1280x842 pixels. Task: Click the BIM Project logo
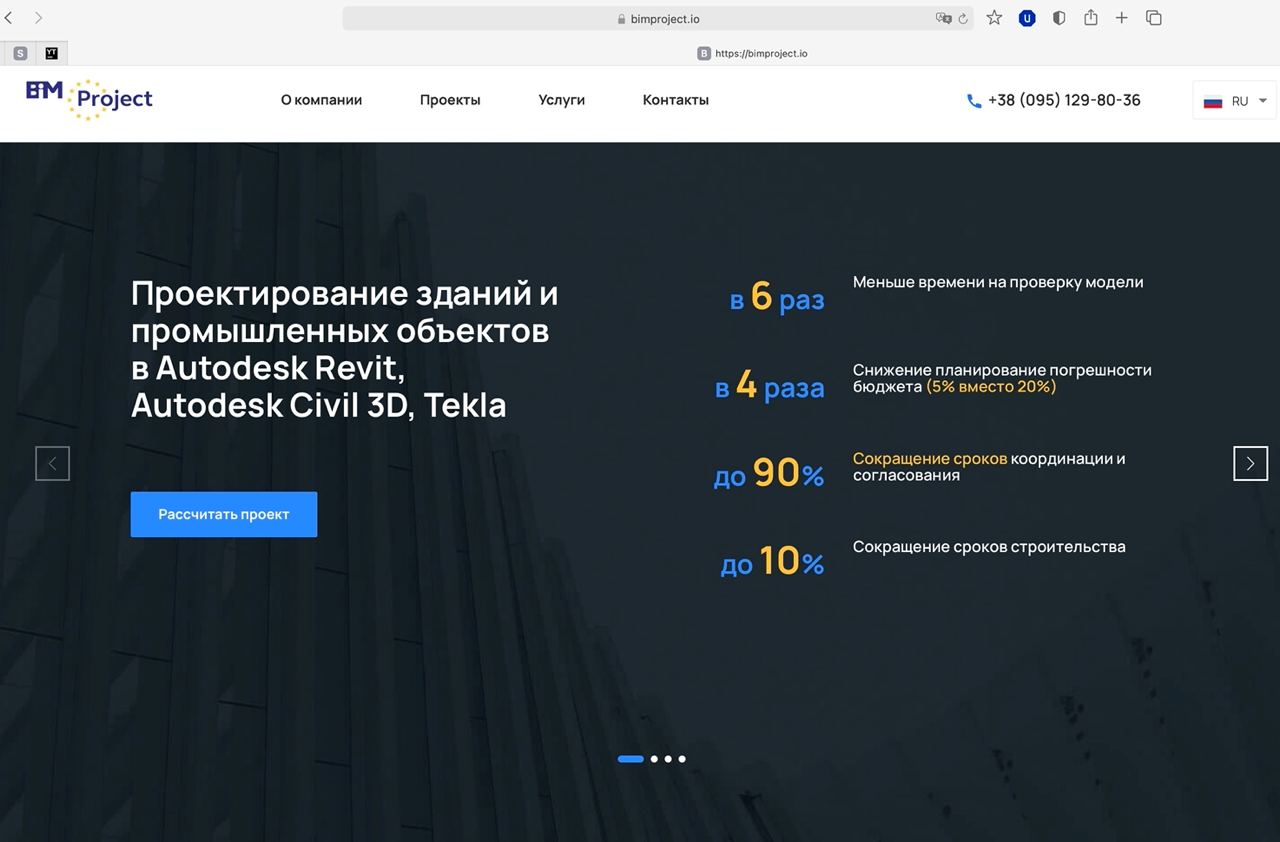[89, 99]
